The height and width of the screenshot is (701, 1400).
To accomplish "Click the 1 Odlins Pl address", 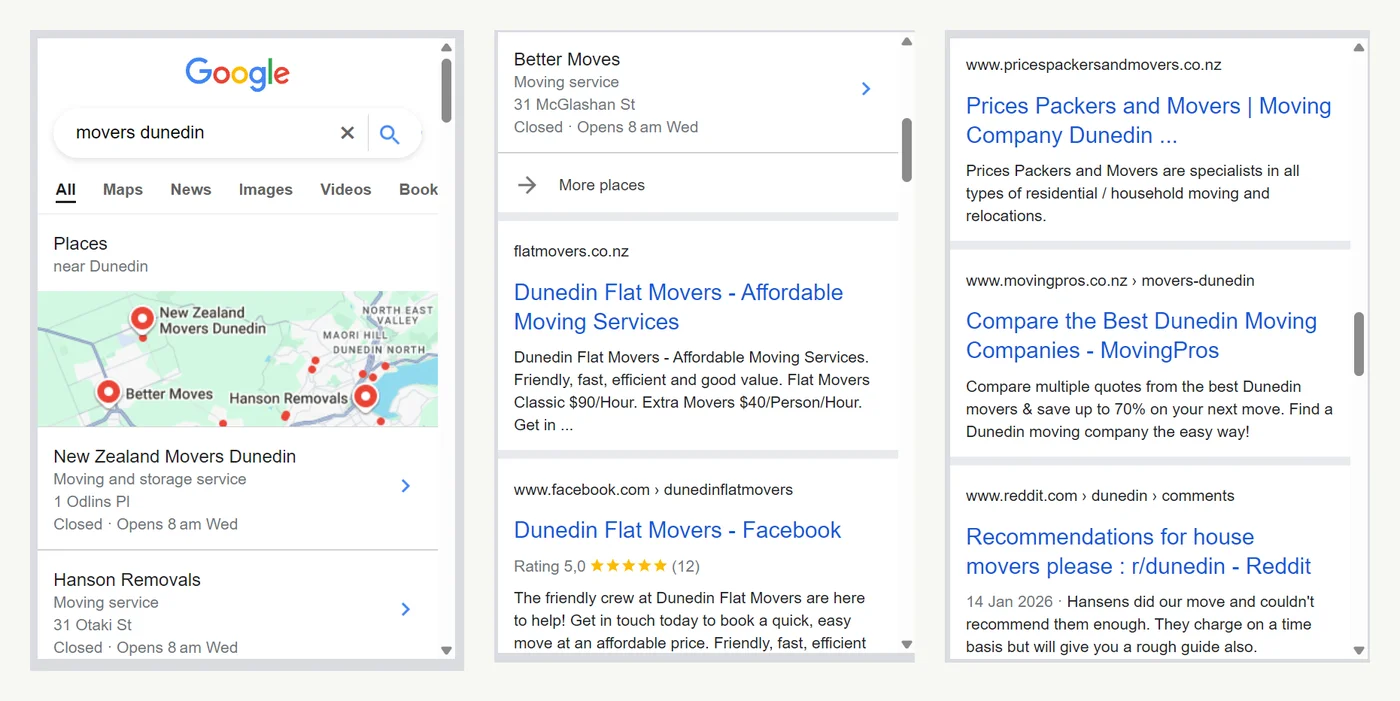I will (92, 502).
